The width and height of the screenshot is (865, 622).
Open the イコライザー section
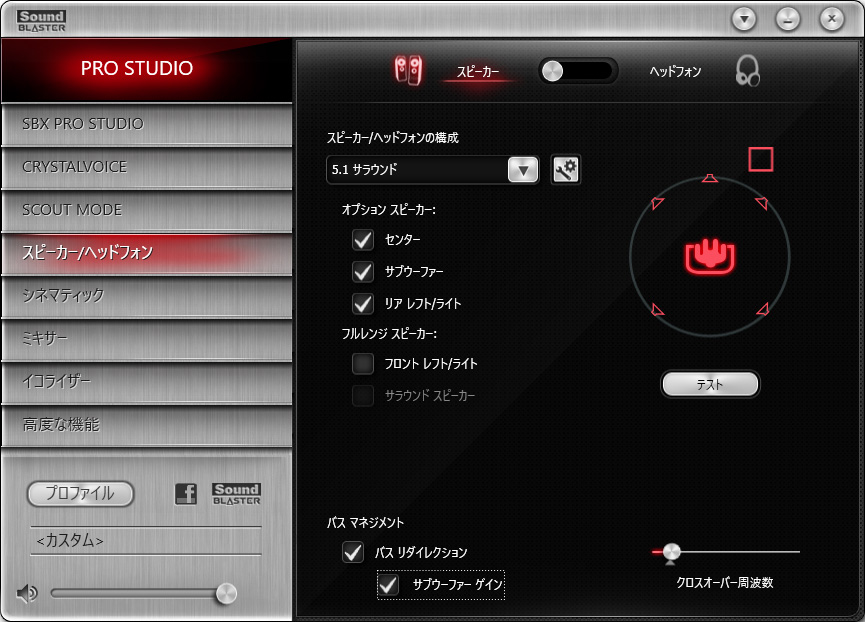coord(147,382)
